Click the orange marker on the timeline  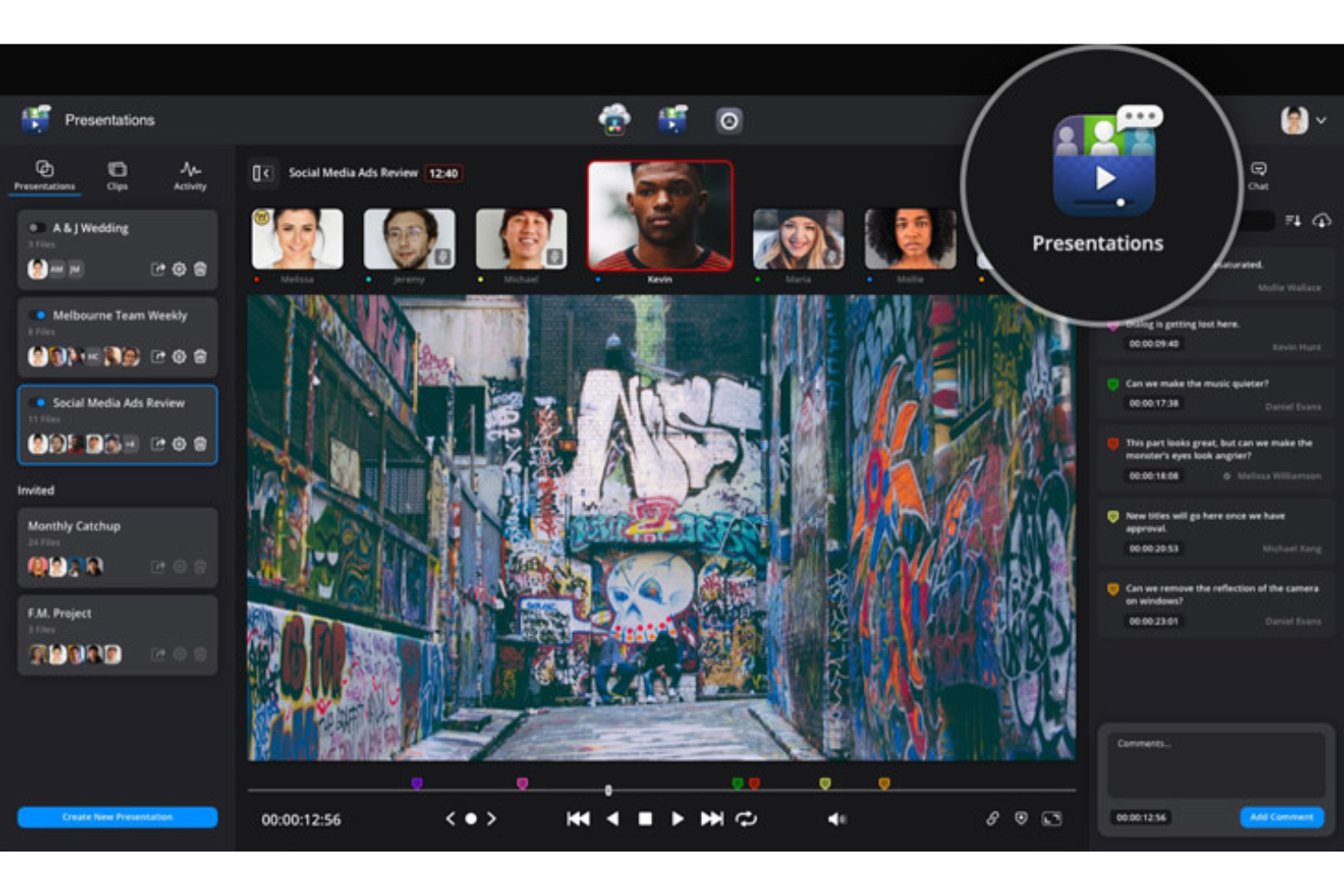(884, 783)
